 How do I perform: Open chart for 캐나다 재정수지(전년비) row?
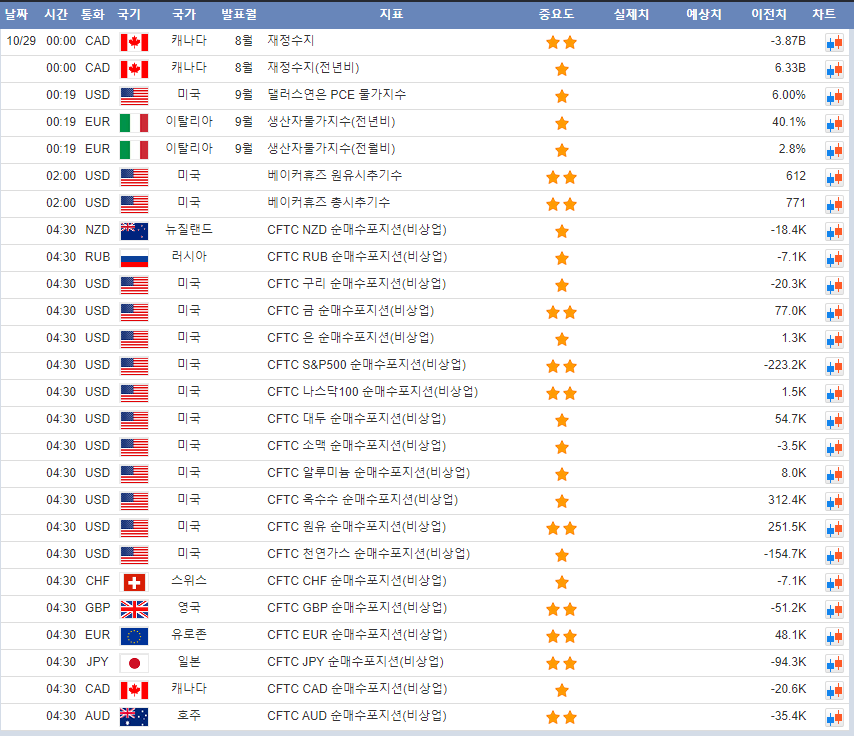click(x=833, y=69)
